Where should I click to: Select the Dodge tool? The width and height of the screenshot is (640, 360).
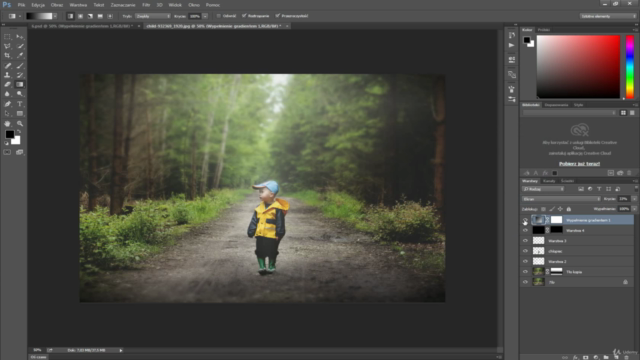20,94
